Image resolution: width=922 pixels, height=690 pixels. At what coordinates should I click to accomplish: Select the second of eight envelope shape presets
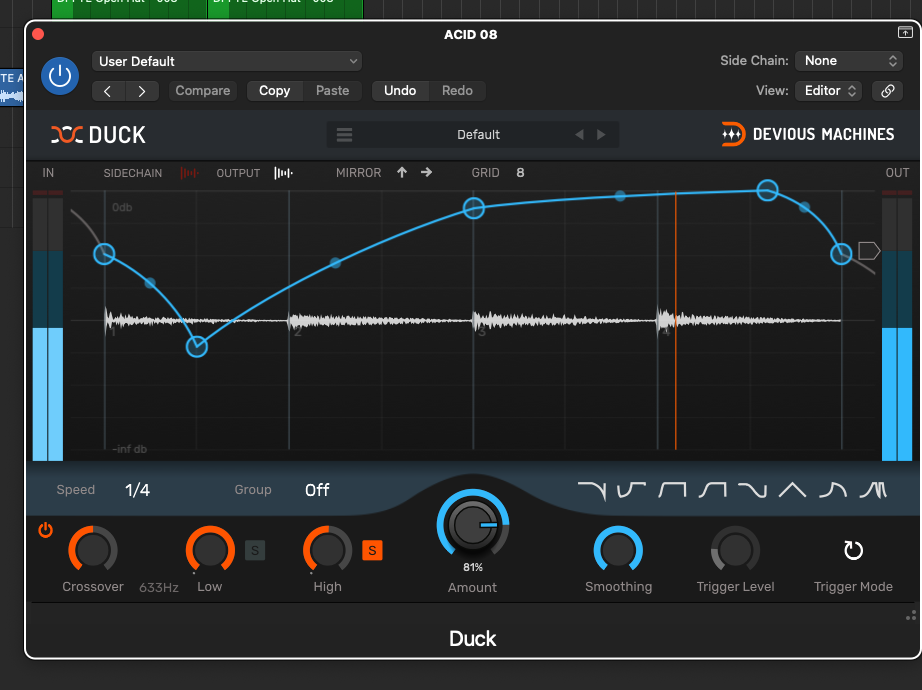pos(632,490)
